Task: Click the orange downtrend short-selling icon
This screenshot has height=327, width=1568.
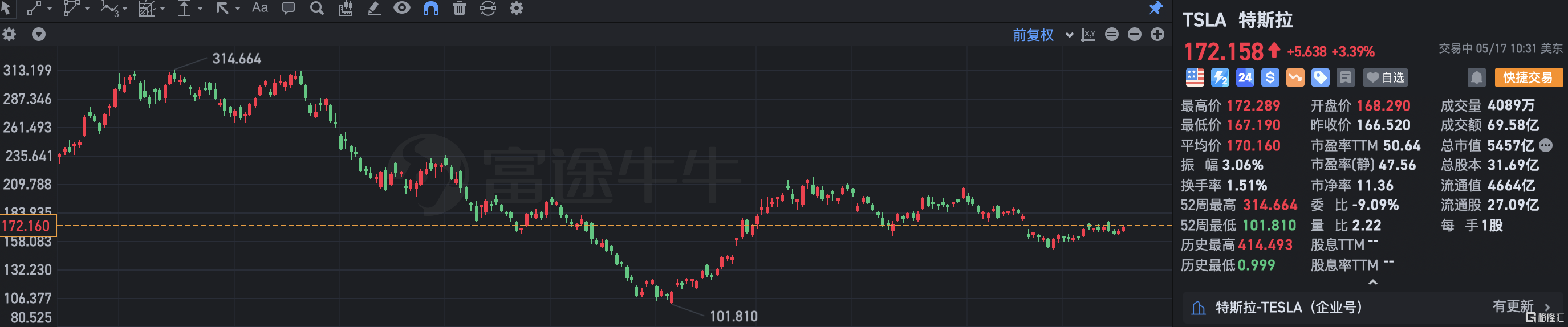Action: (1295, 77)
